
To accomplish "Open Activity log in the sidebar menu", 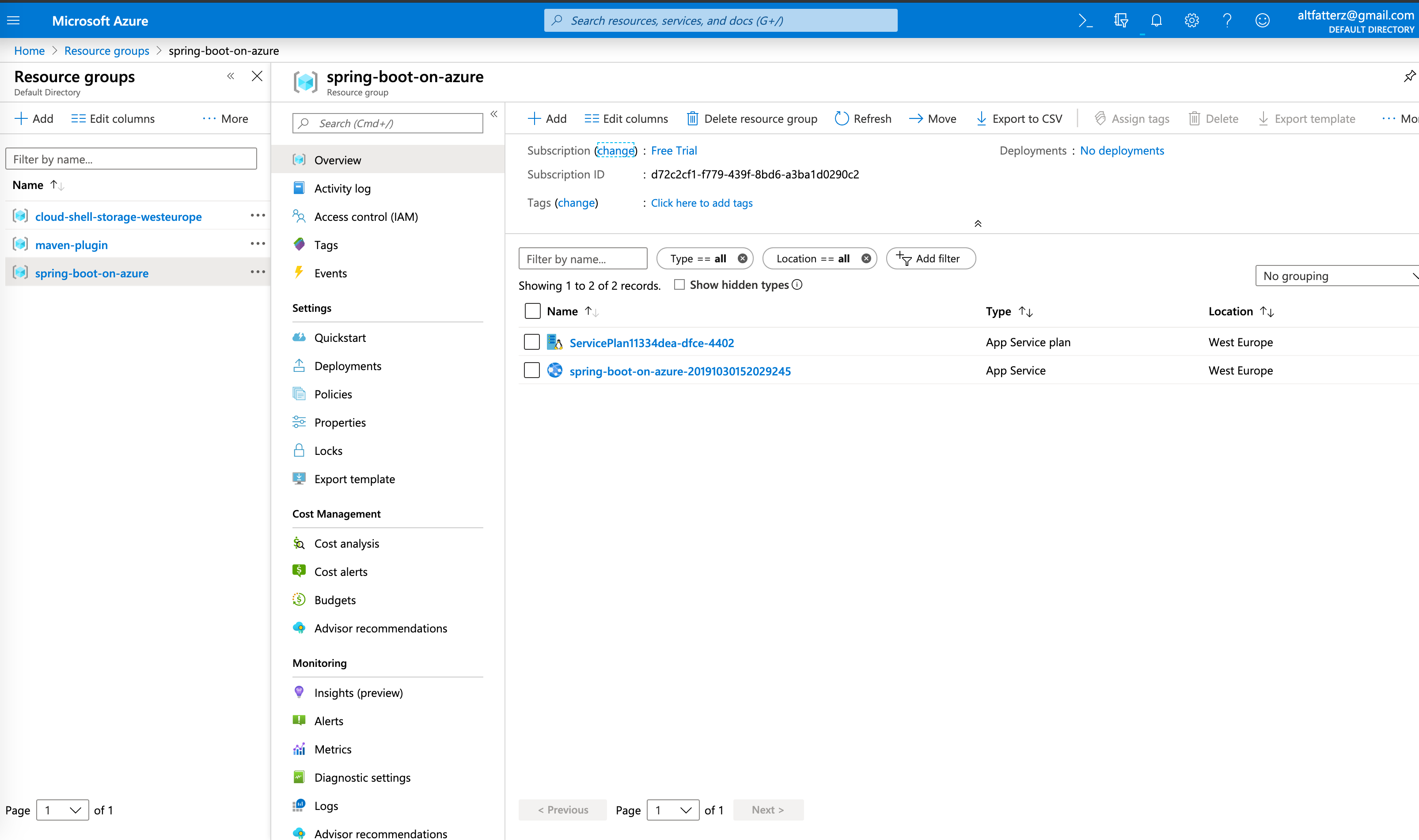I will pos(342,189).
